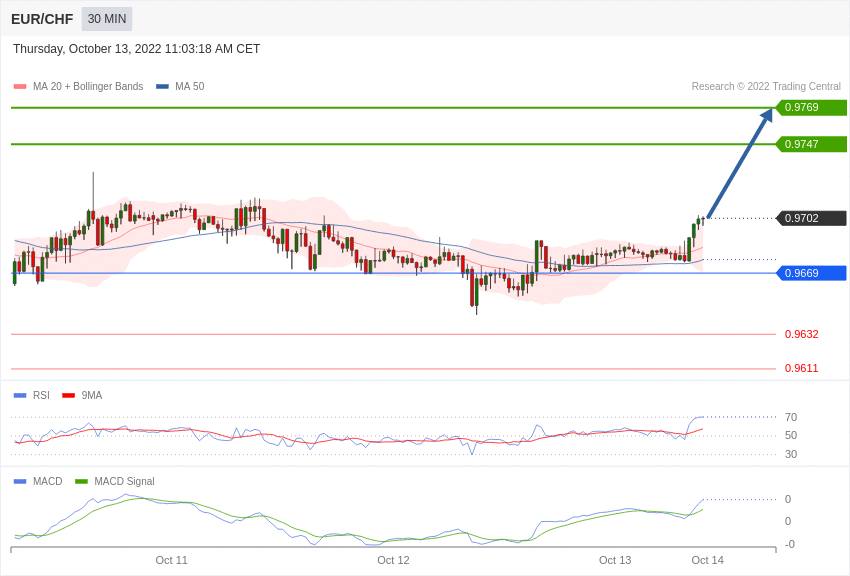Click the pink MA 20 legend swatch
850x576 pixels.
pos(20,87)
